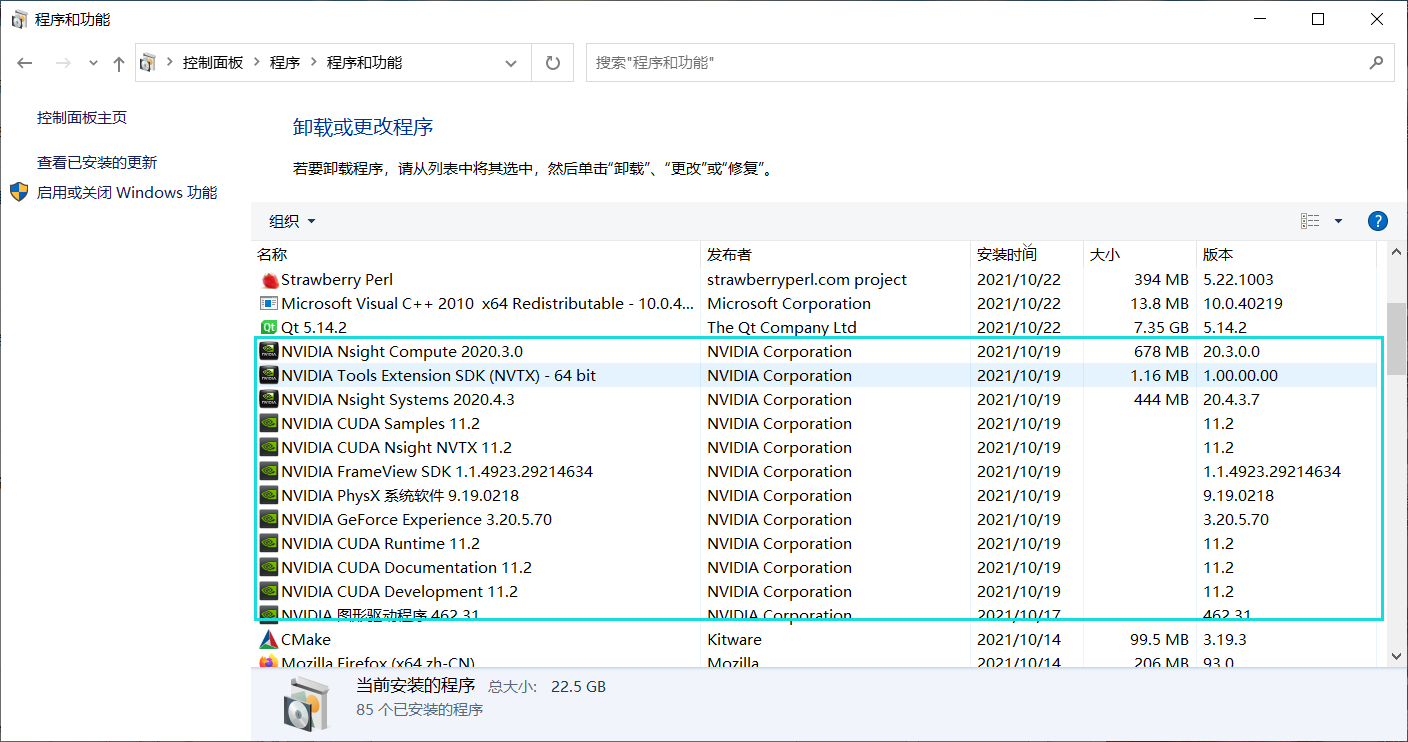Click the NVIDIA Tools Extension SDK icon

269,376
